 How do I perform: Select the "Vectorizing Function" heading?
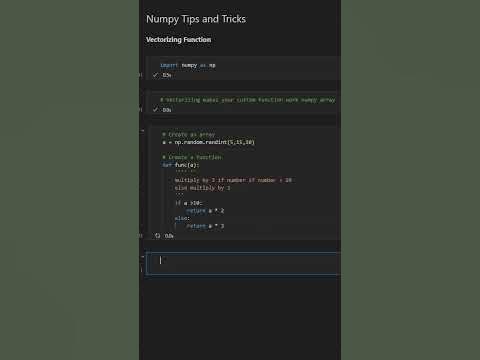(x=178, y=40)
